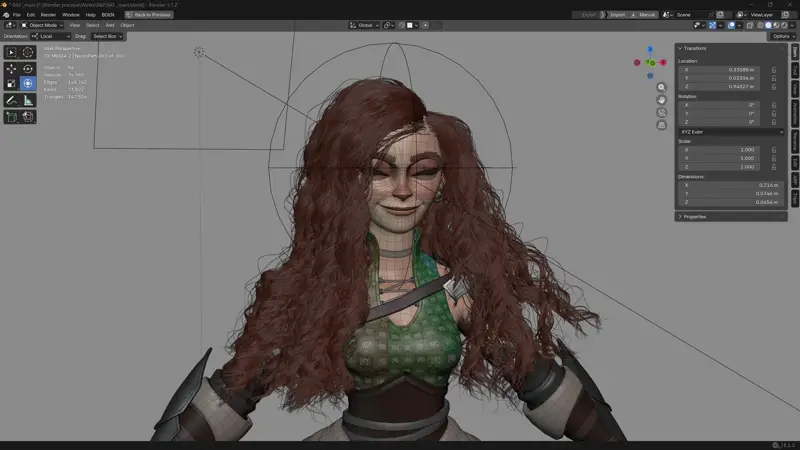The height and width of the screenshot is (450, 800).
Task: Open the overlays settings dropdown arrow
Action: (x=739, y=25)
